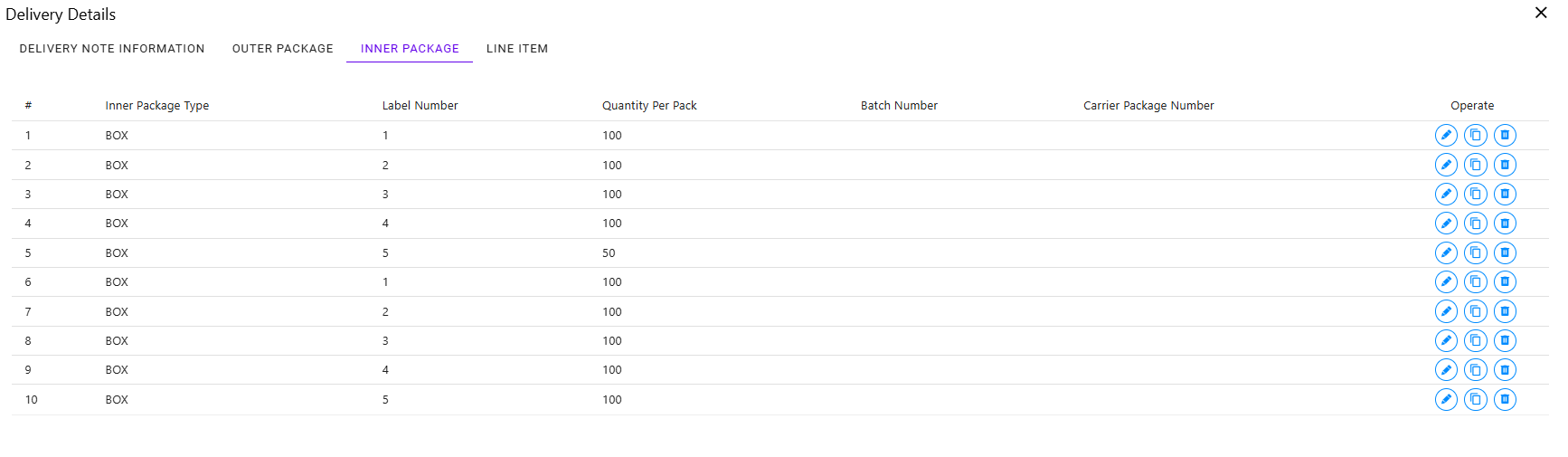
Task: Close the Delivery Details dialog
Action: 1541,13
